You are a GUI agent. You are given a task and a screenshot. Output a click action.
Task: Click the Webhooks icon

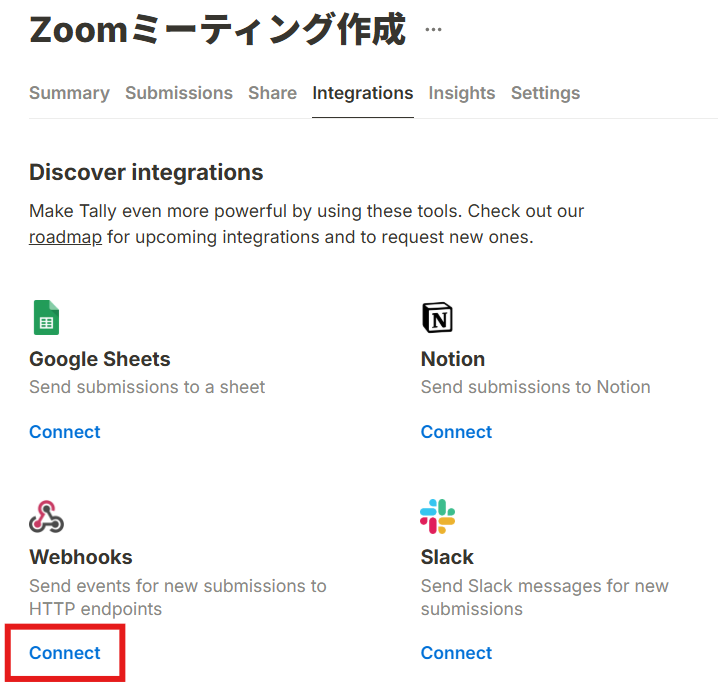(46, 516)
